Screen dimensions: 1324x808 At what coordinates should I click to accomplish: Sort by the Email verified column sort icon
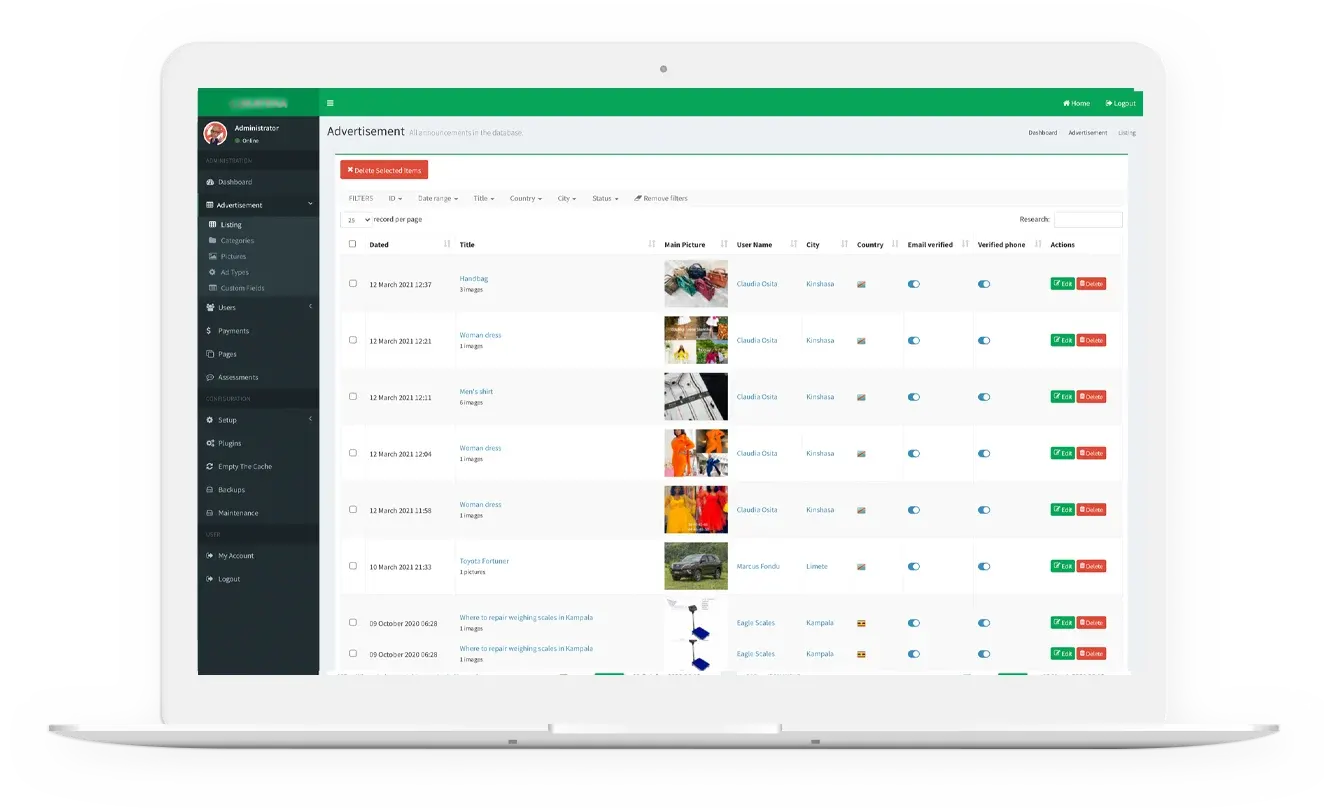tap(965, 244)
